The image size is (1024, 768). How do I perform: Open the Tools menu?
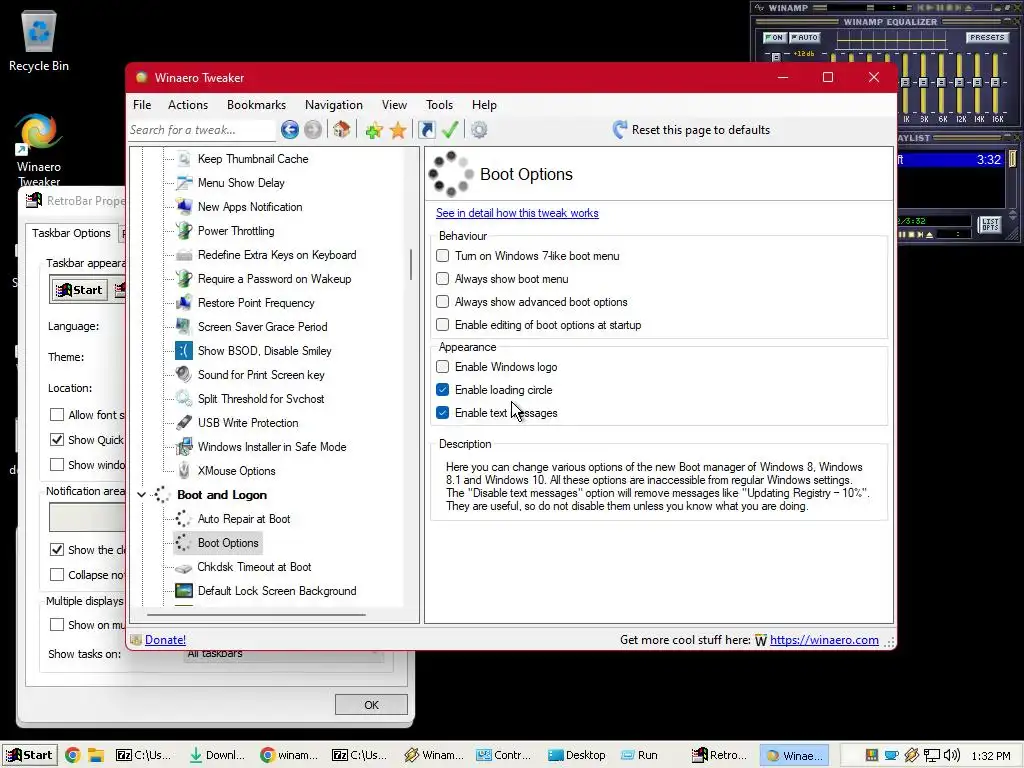coord(439,105)
